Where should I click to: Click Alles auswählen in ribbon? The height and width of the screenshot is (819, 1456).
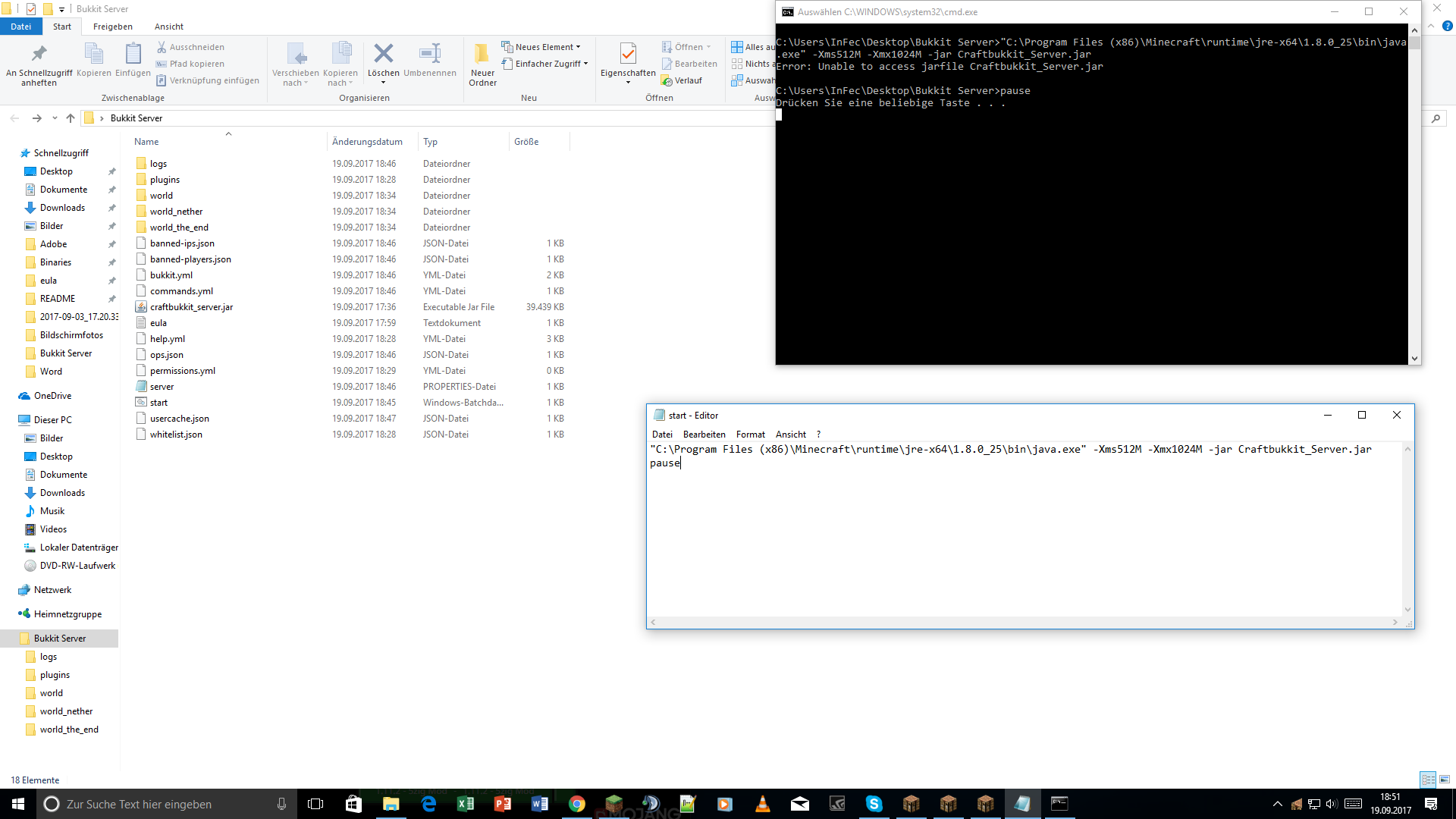click(x=754, y=47)
